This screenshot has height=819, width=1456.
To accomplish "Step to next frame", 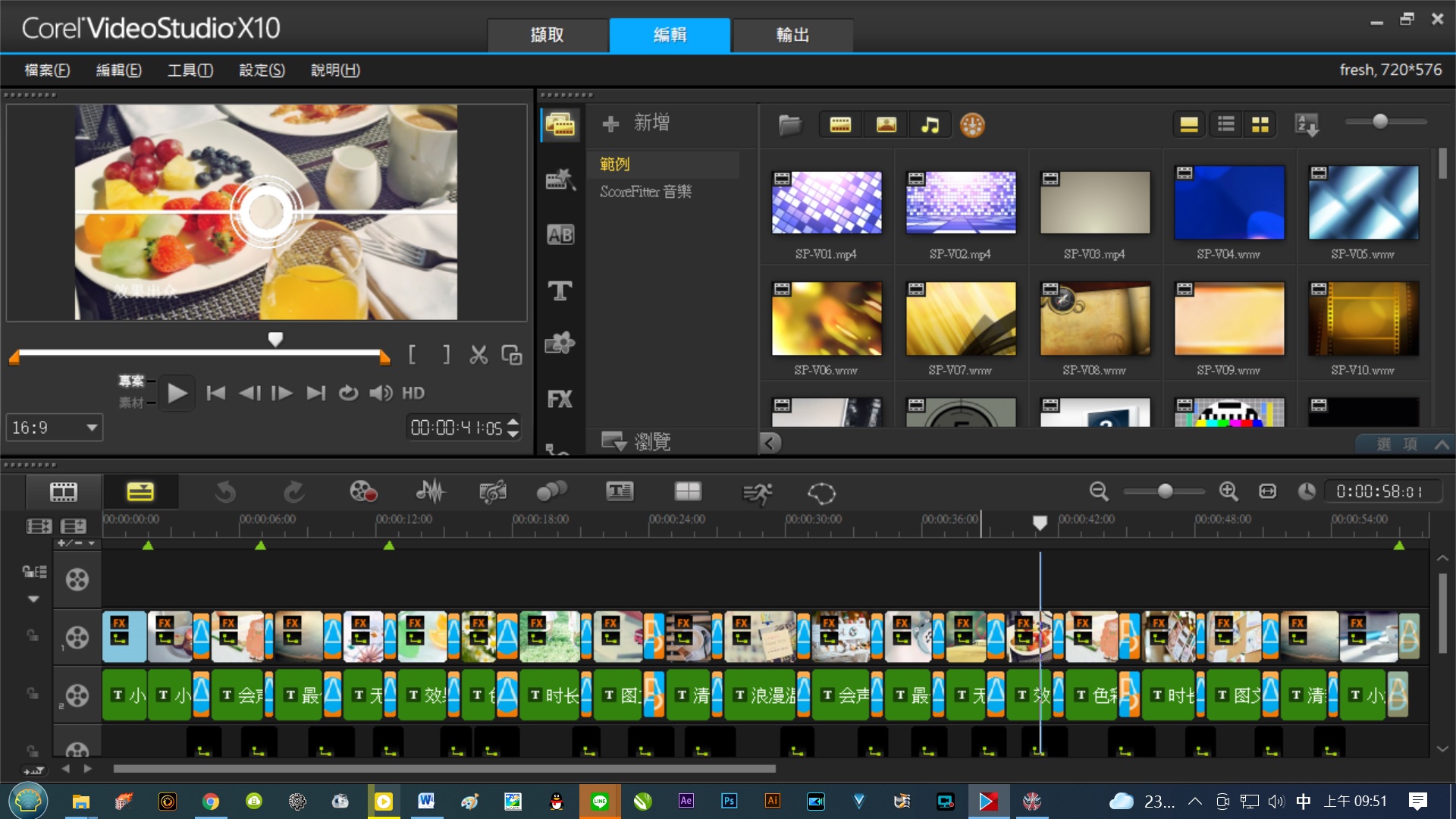I will coord(282,393).
